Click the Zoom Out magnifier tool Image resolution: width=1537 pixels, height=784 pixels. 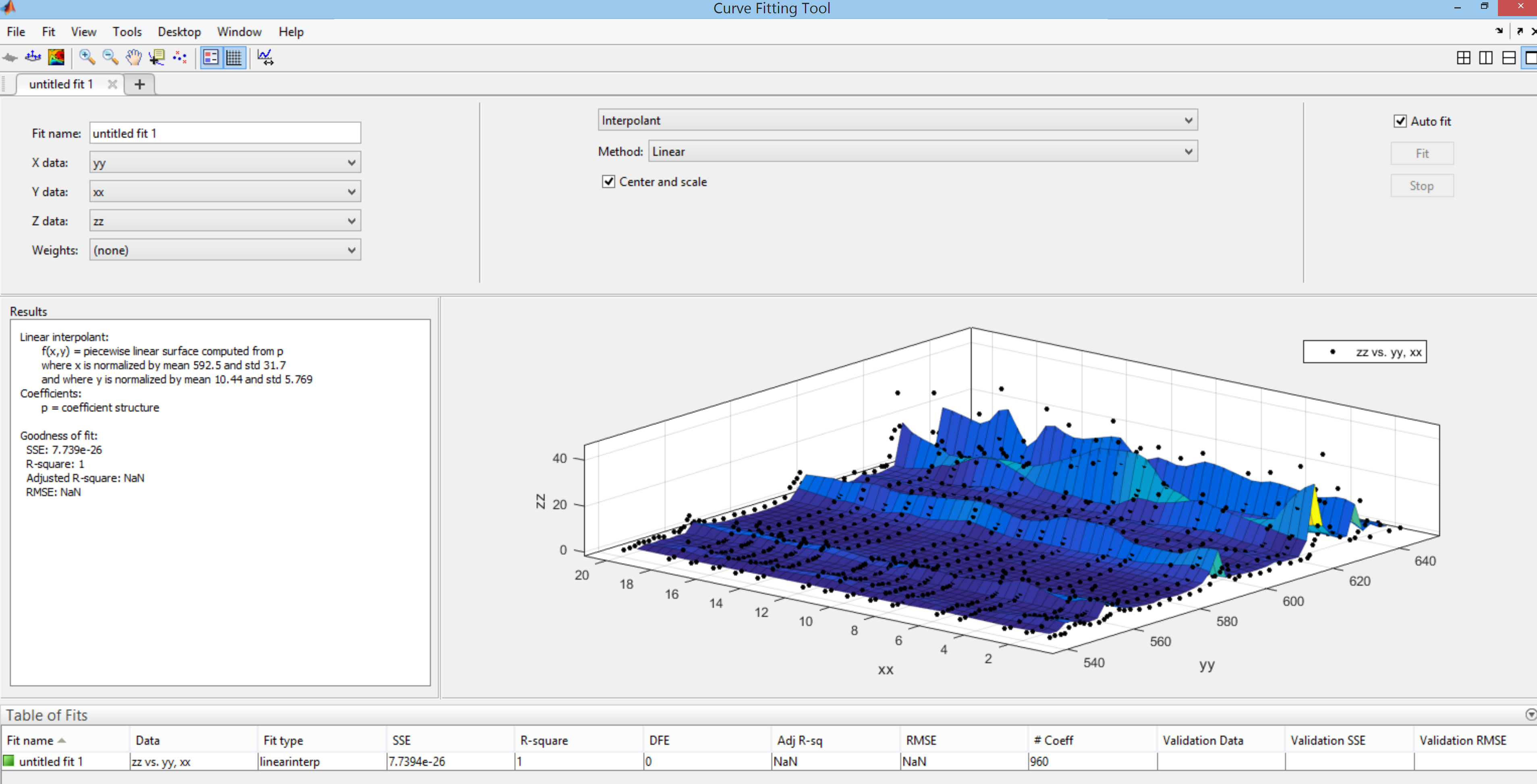110,57
